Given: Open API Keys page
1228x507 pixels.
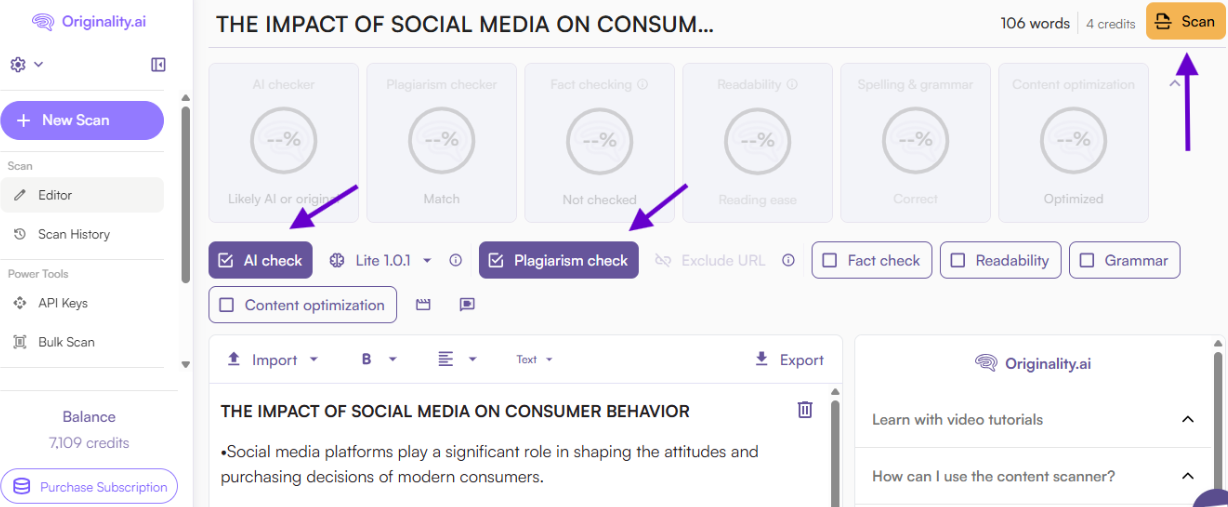Looking at the screenshot, I should click(x=82, y=303).
